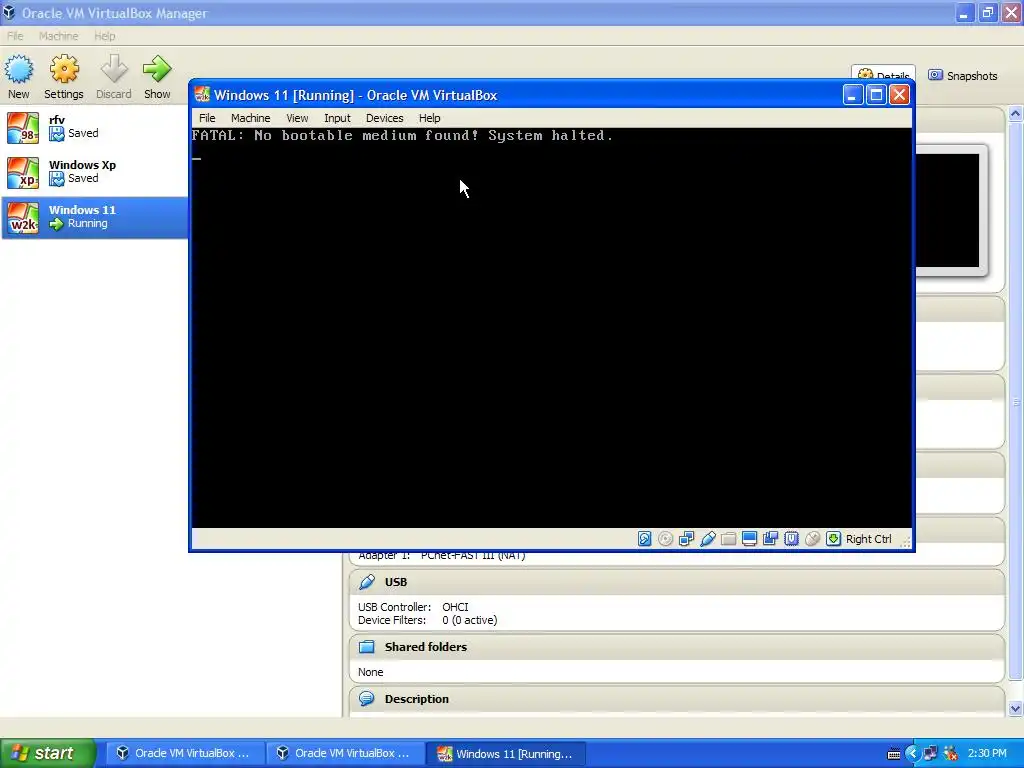Click the USB devices status icon
The width and height of the screenshot is (1024, 768).
click(707, 539)
